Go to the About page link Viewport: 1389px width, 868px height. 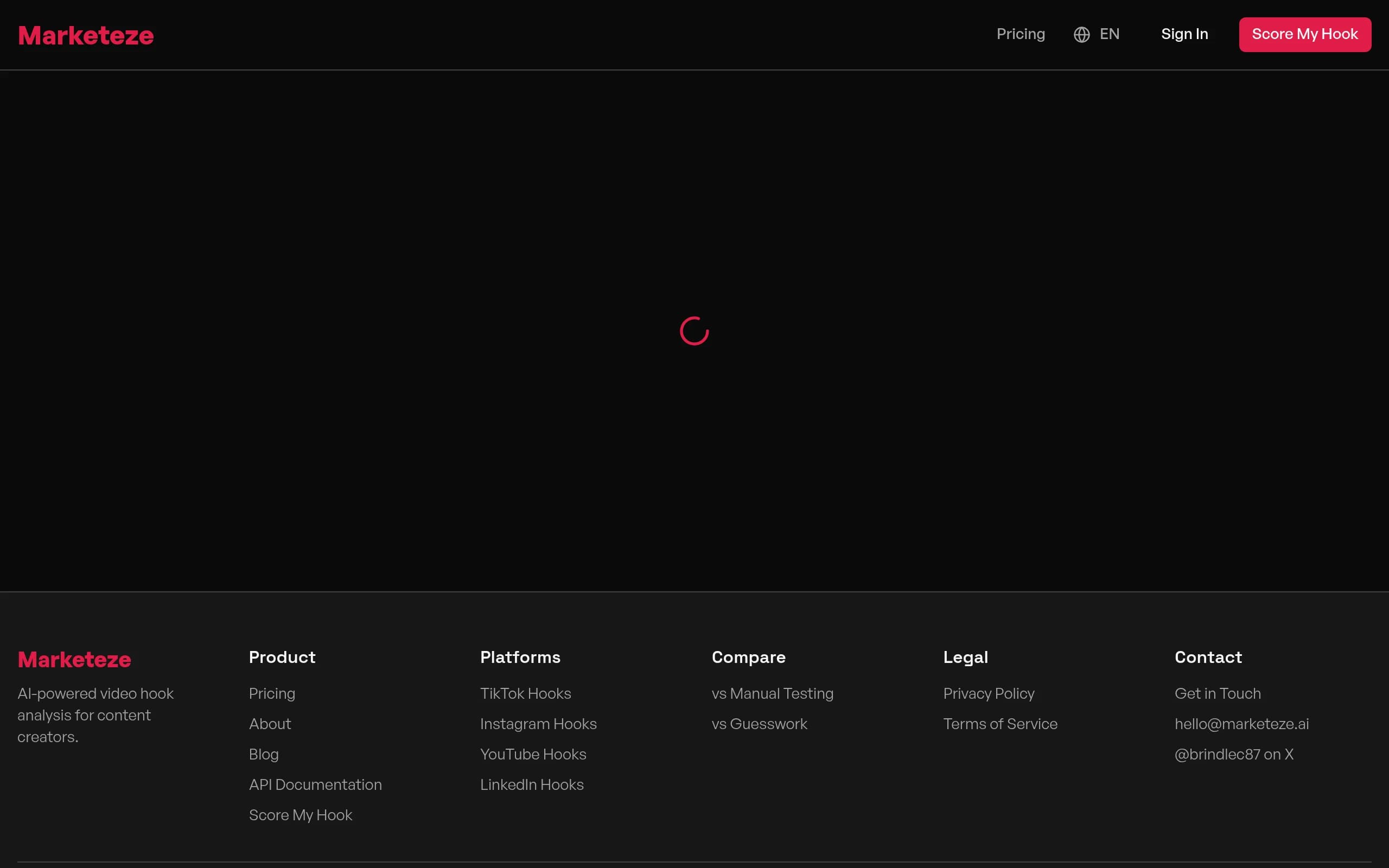point(270,724)
